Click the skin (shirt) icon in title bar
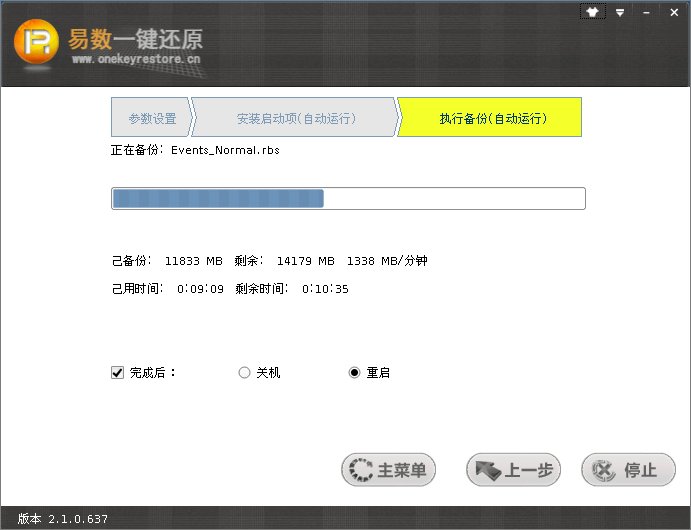The image size is (691, 530). (592, 12)
